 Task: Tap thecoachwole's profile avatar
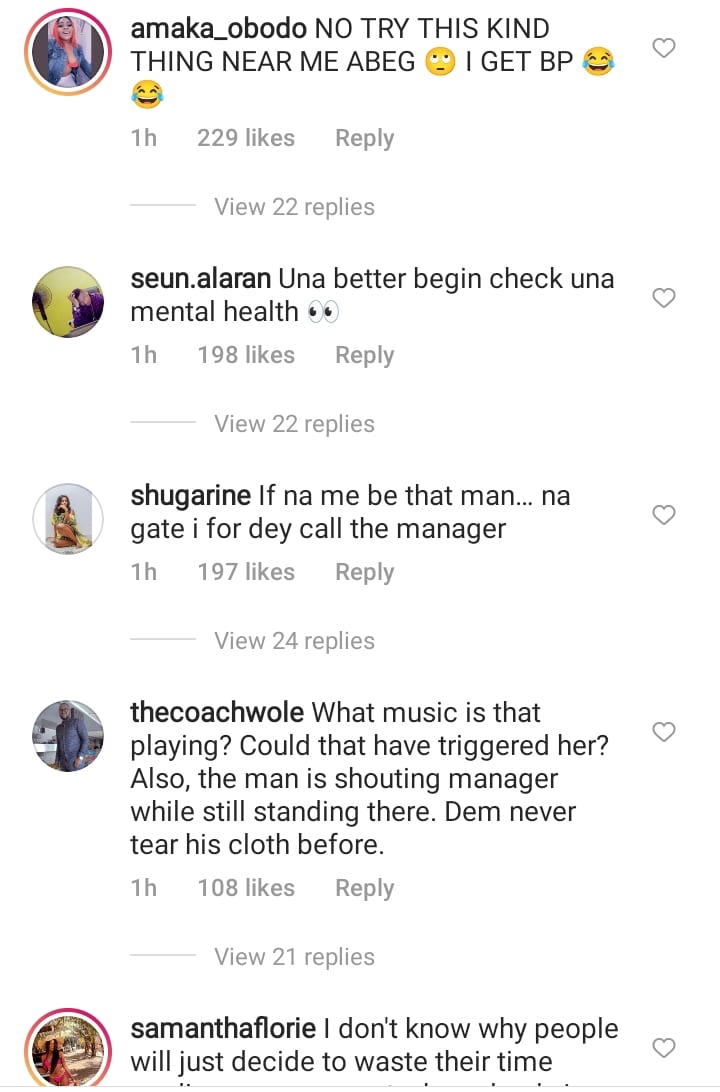pyautogui.click(x=68, y=735)
